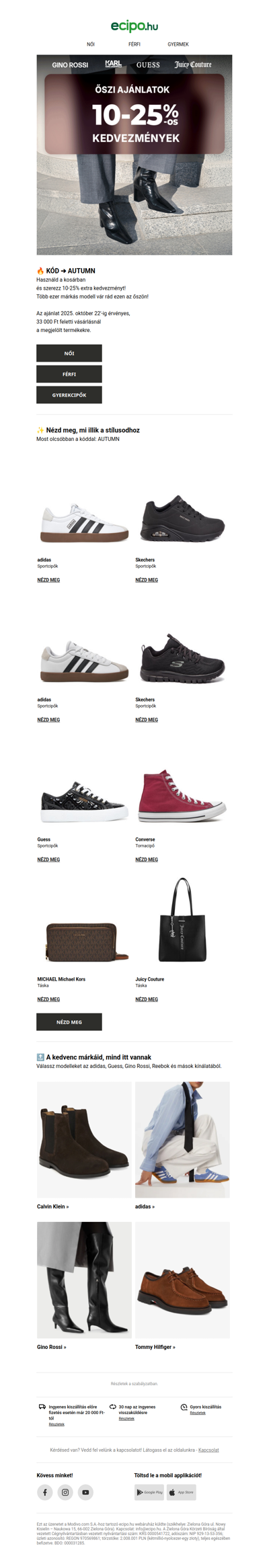Click the black GYEREKCIPŐK button
269x1568 pixels.
click(69, 395)
